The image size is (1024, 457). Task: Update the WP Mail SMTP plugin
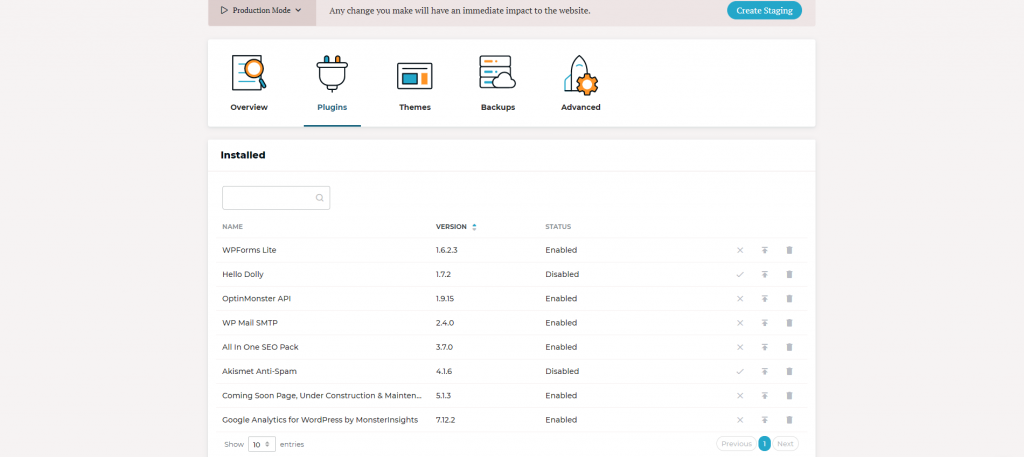764,323
